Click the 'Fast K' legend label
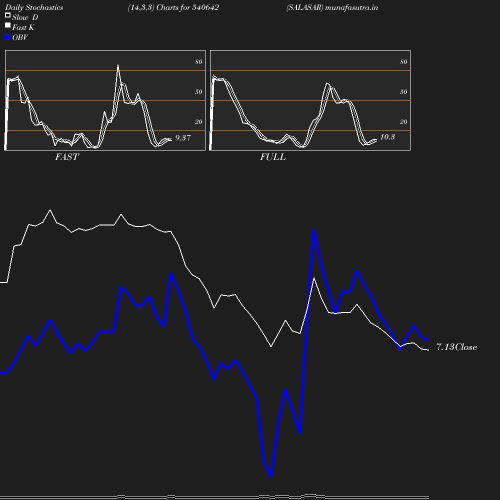Image resolution: width=500 pixels, height=500 pixels. point(23,27)
